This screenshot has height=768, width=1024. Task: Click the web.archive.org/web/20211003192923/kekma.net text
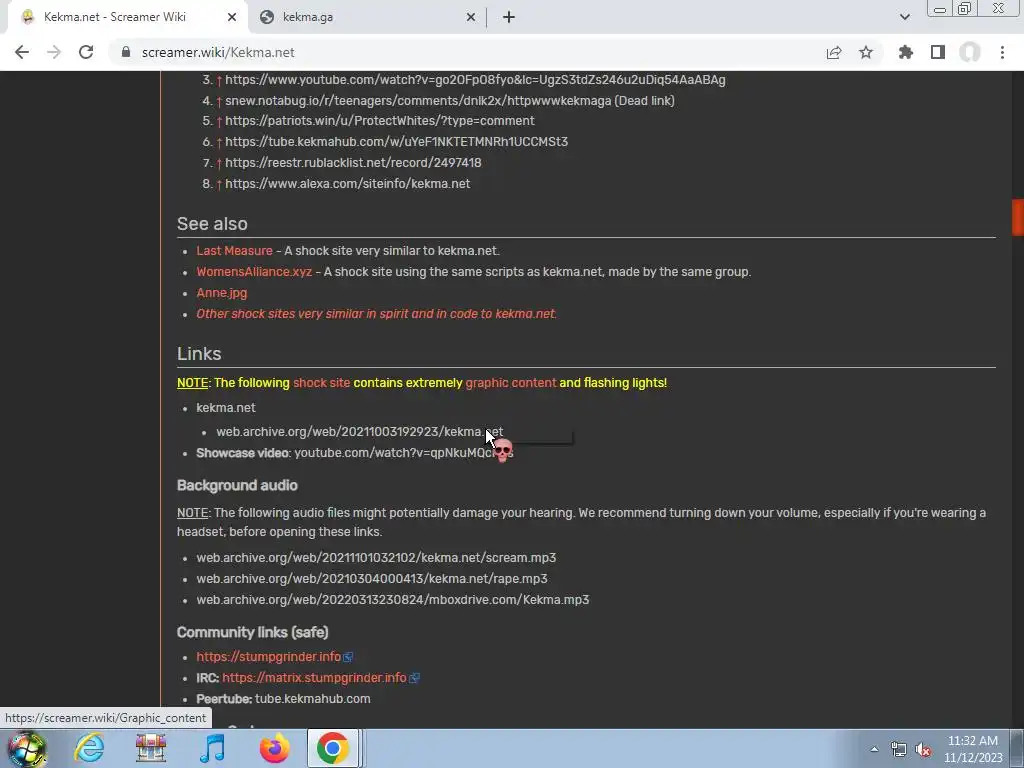pos(359,432)
